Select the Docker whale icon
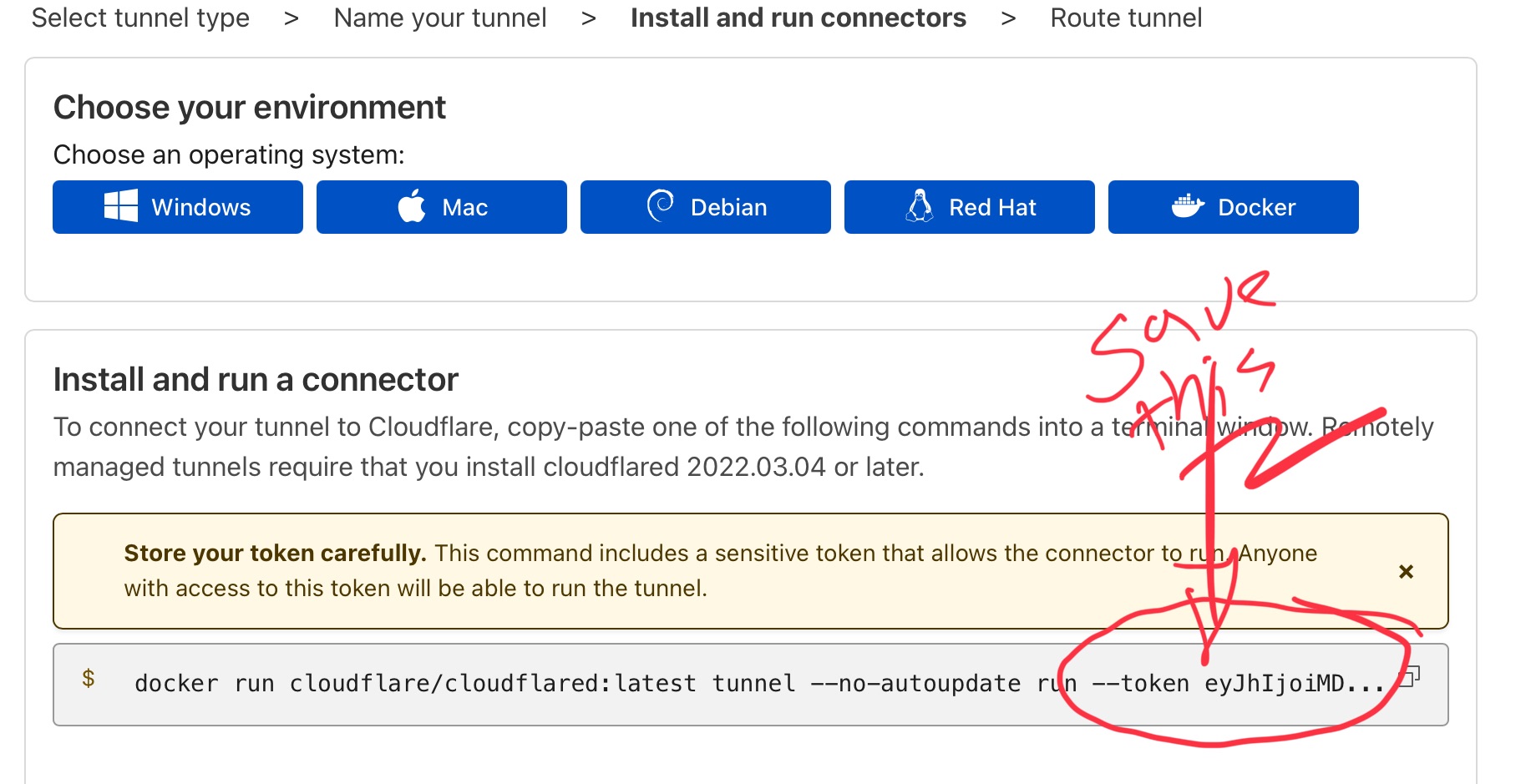The width and height of the screenshot is (1531, 784). point(1187,207)
